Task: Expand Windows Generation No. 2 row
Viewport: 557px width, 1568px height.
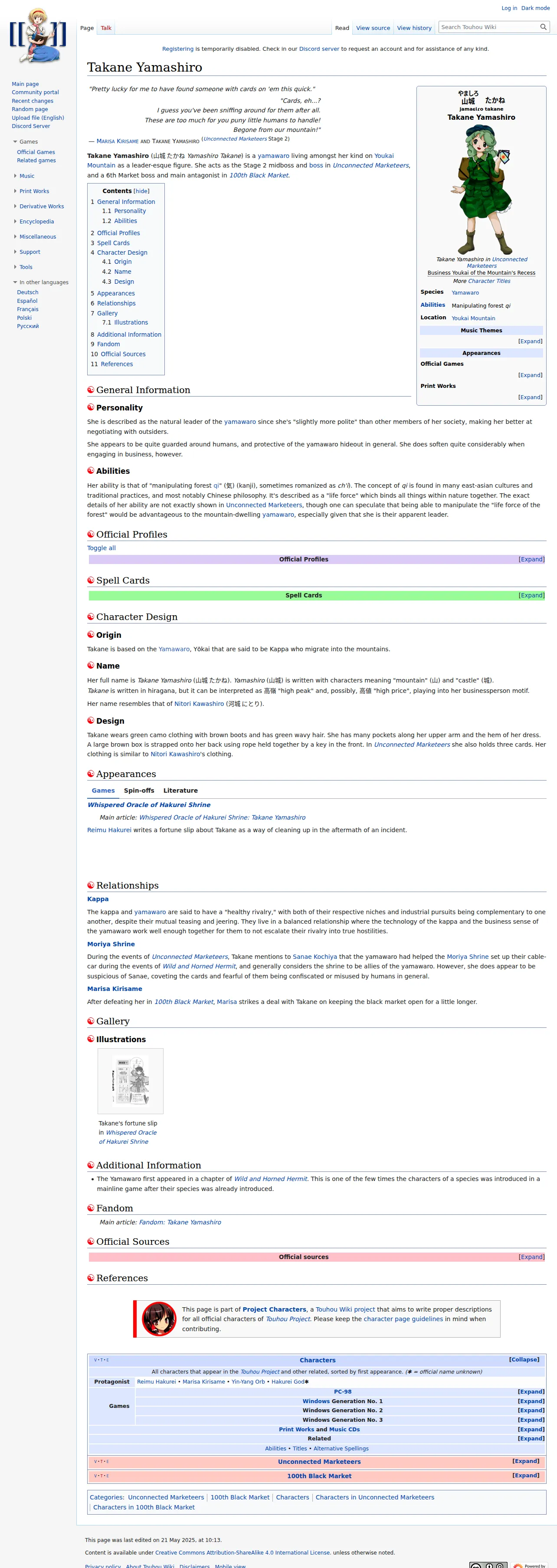Action: (x=531, y=1411)
